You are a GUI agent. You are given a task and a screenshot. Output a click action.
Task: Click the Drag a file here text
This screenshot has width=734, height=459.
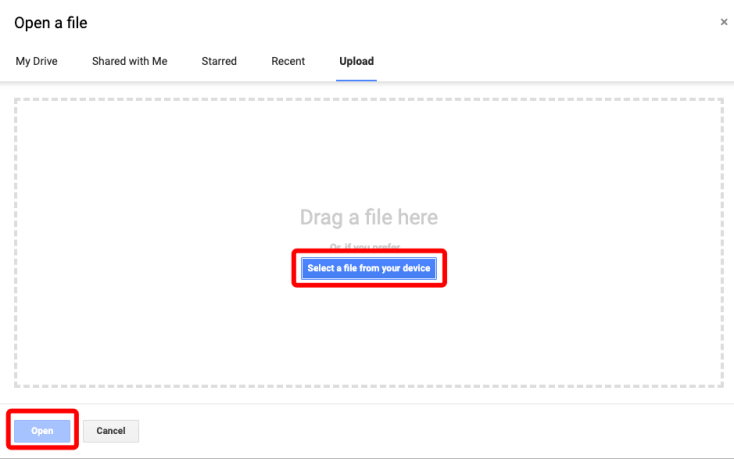(x=368, y=217)
